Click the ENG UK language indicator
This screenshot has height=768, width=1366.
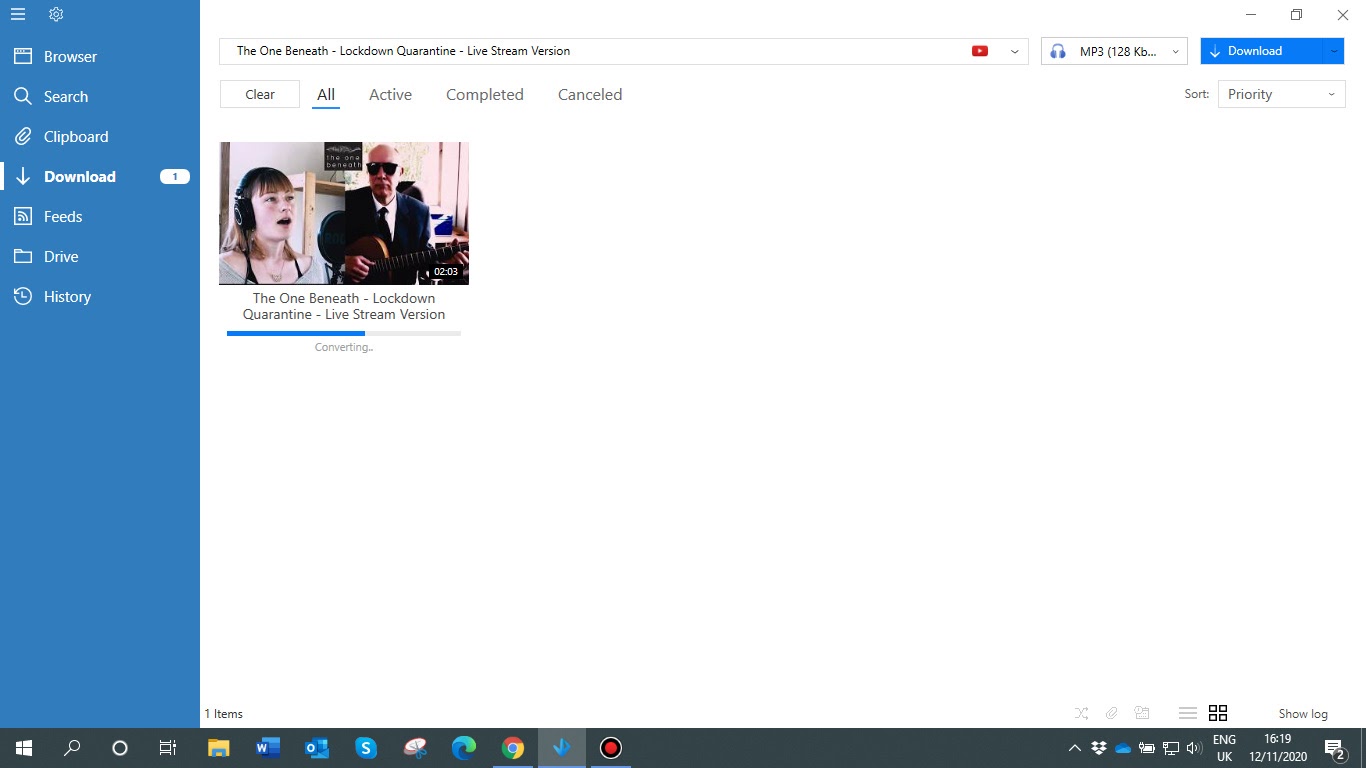(1224, 748)
